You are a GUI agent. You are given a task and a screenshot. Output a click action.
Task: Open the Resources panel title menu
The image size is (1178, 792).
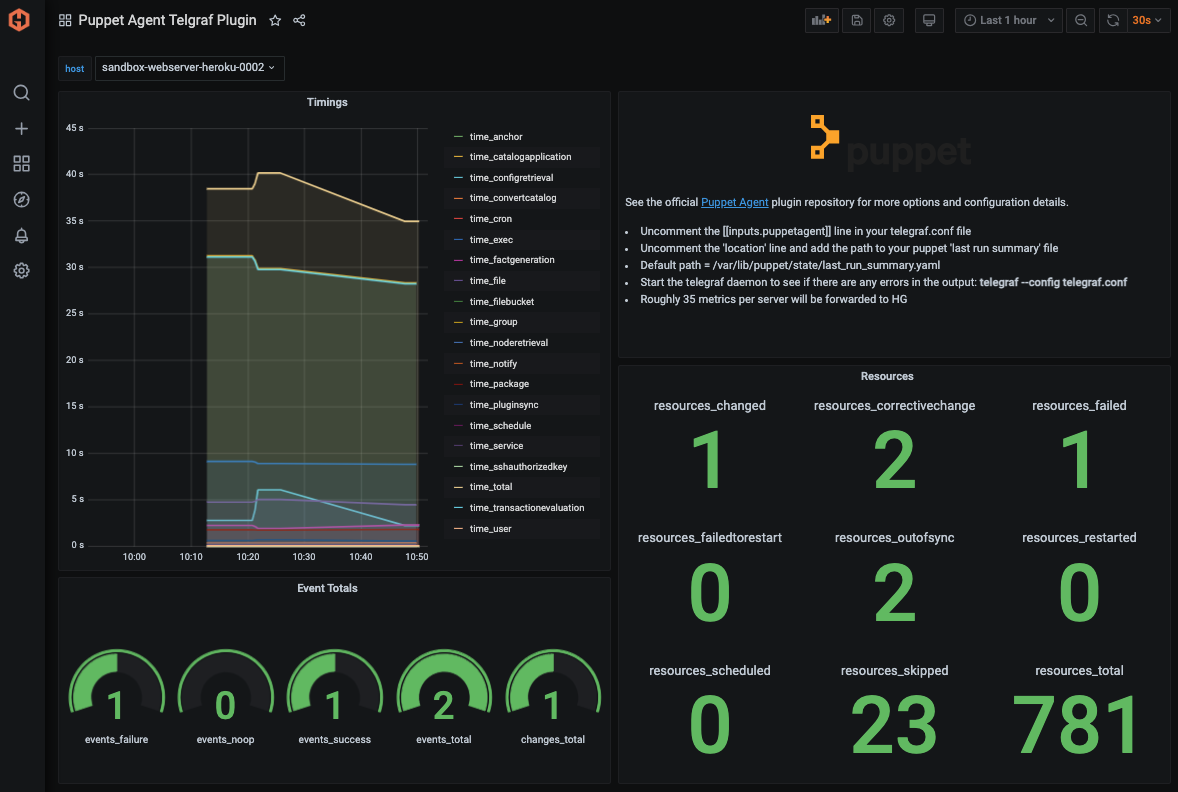887,376
